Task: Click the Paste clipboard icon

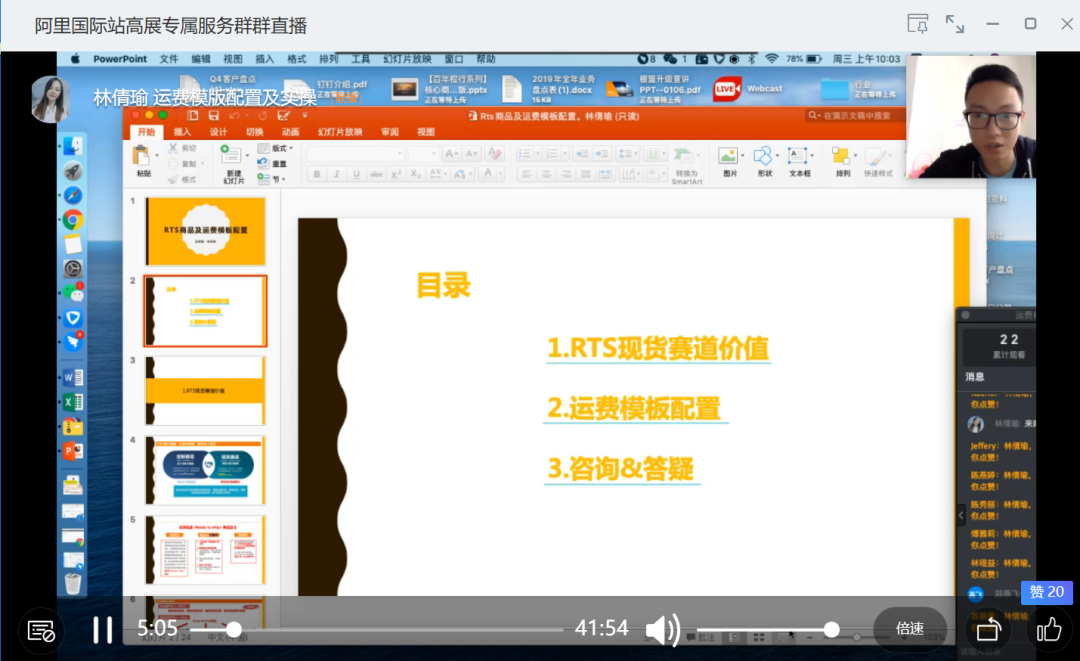Action: click(x=141, y=156)
